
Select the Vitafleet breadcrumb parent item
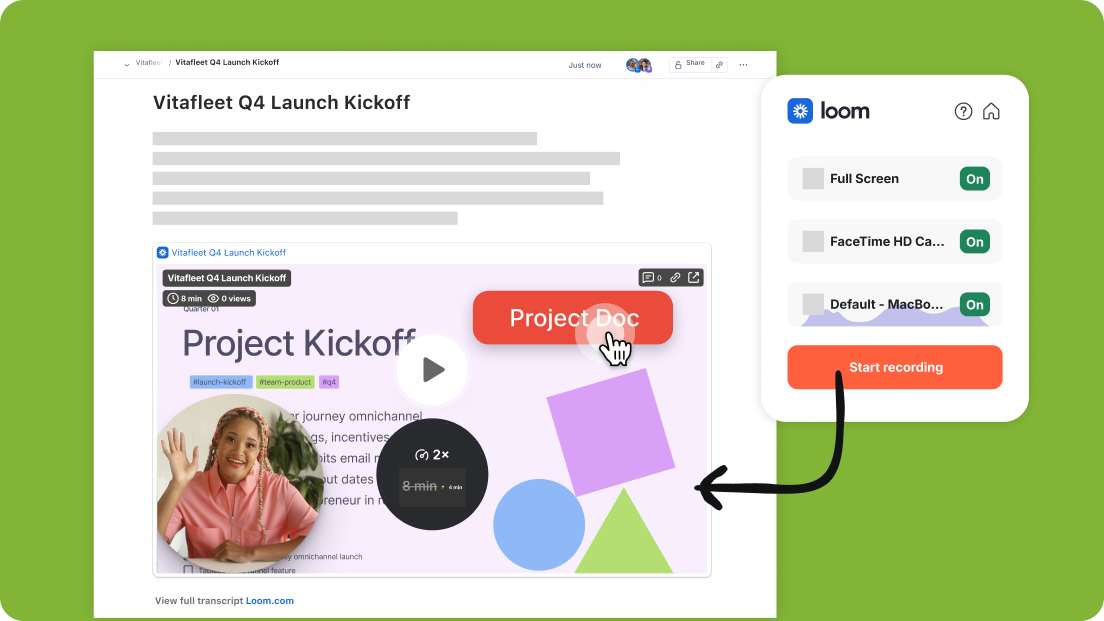[149, 63]
